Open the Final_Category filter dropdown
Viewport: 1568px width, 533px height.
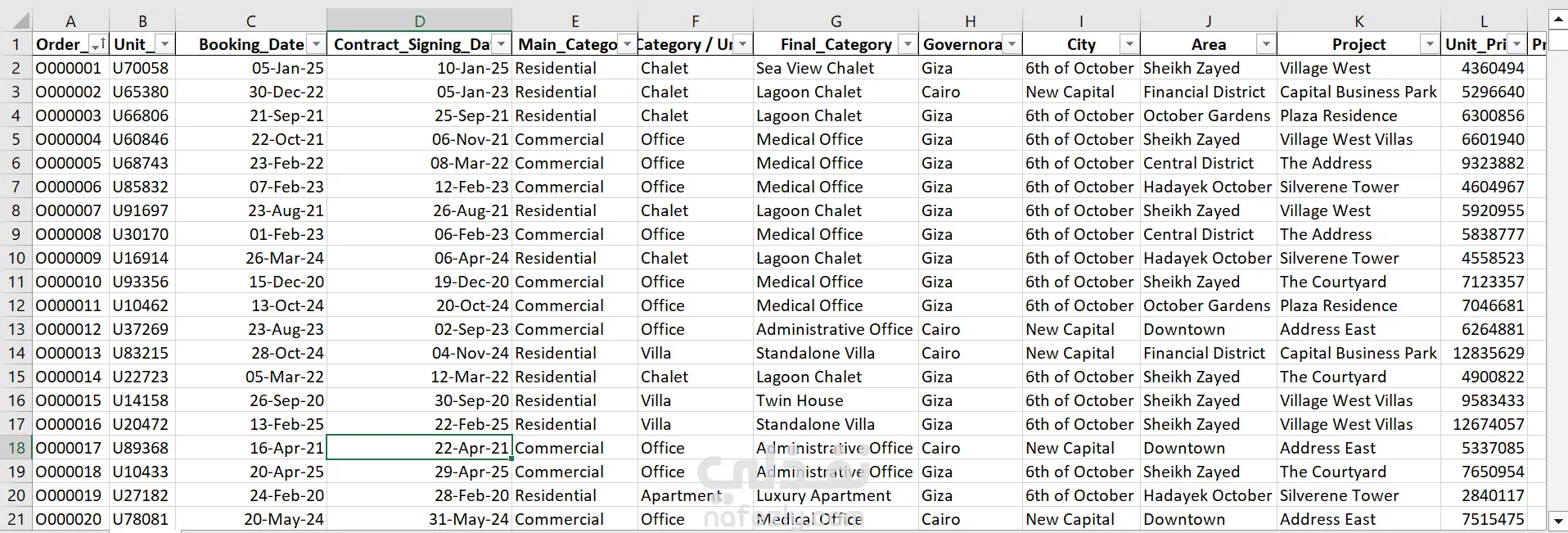click(907, 44)
